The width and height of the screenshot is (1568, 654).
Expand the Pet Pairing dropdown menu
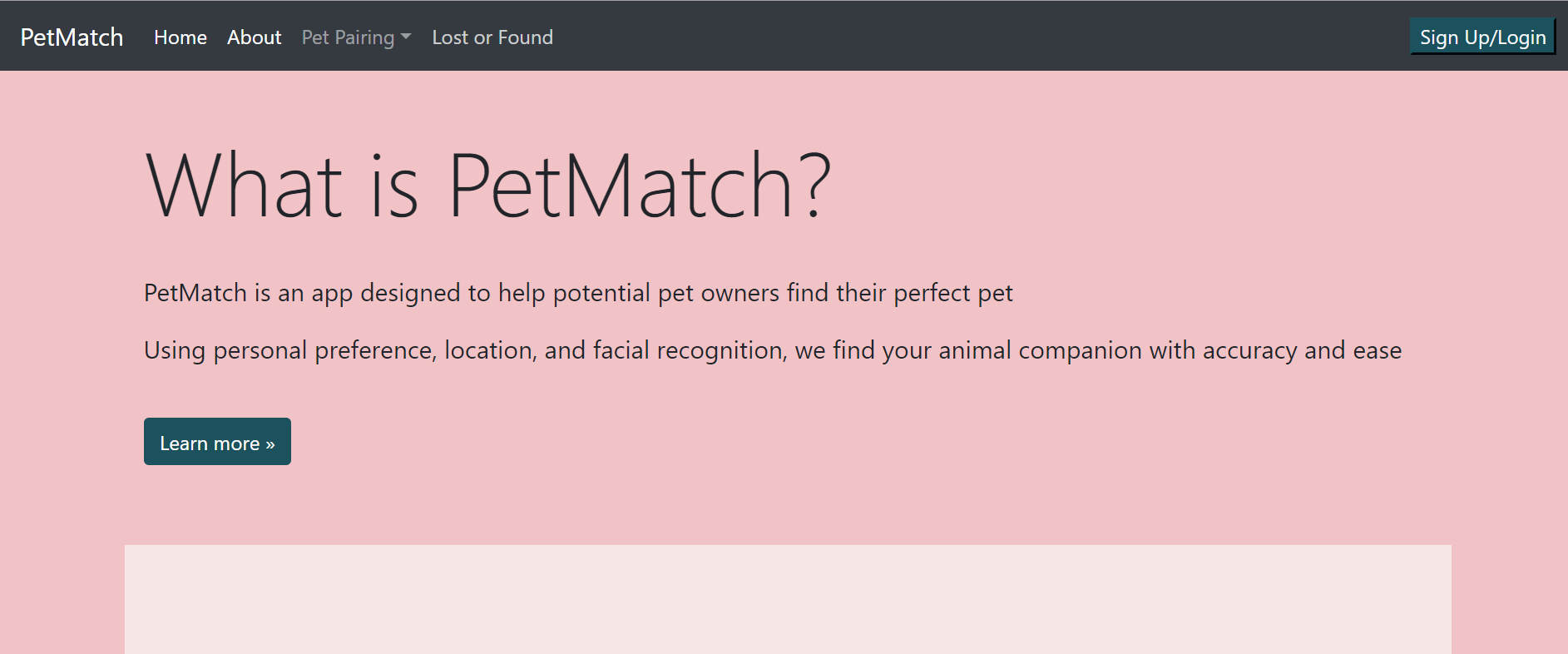click(x=348, y=37)
